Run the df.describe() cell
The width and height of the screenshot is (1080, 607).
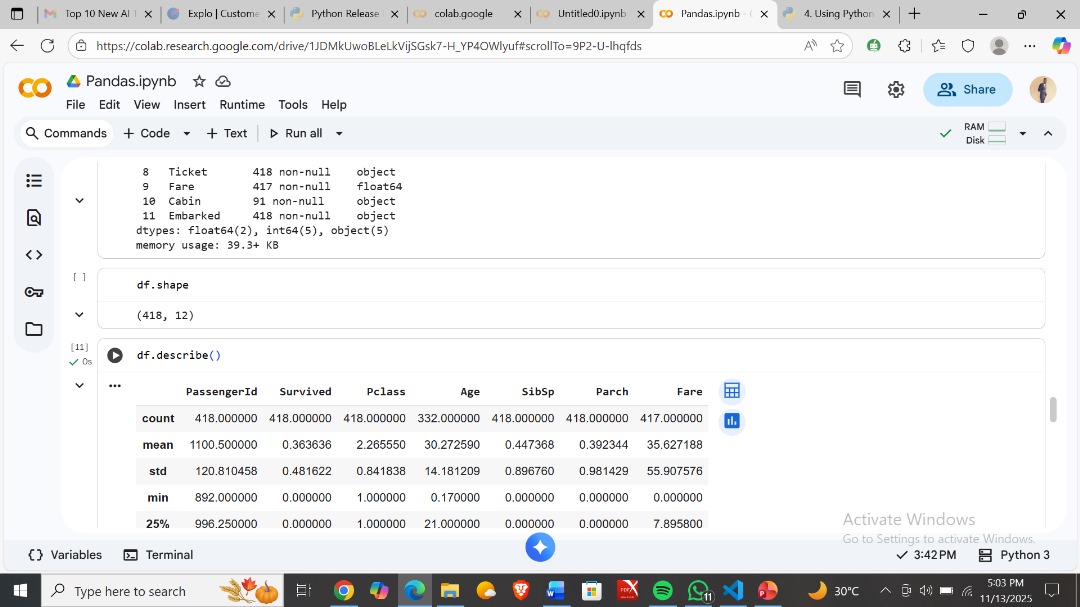coord(115,355)
